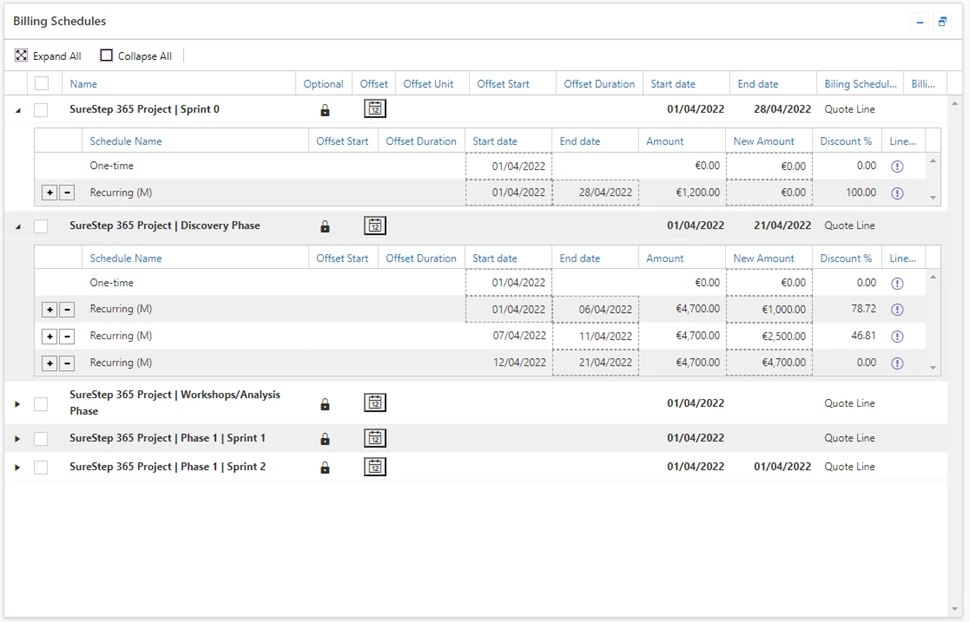Collapse the Sprint 0 row

coord(17,110)
